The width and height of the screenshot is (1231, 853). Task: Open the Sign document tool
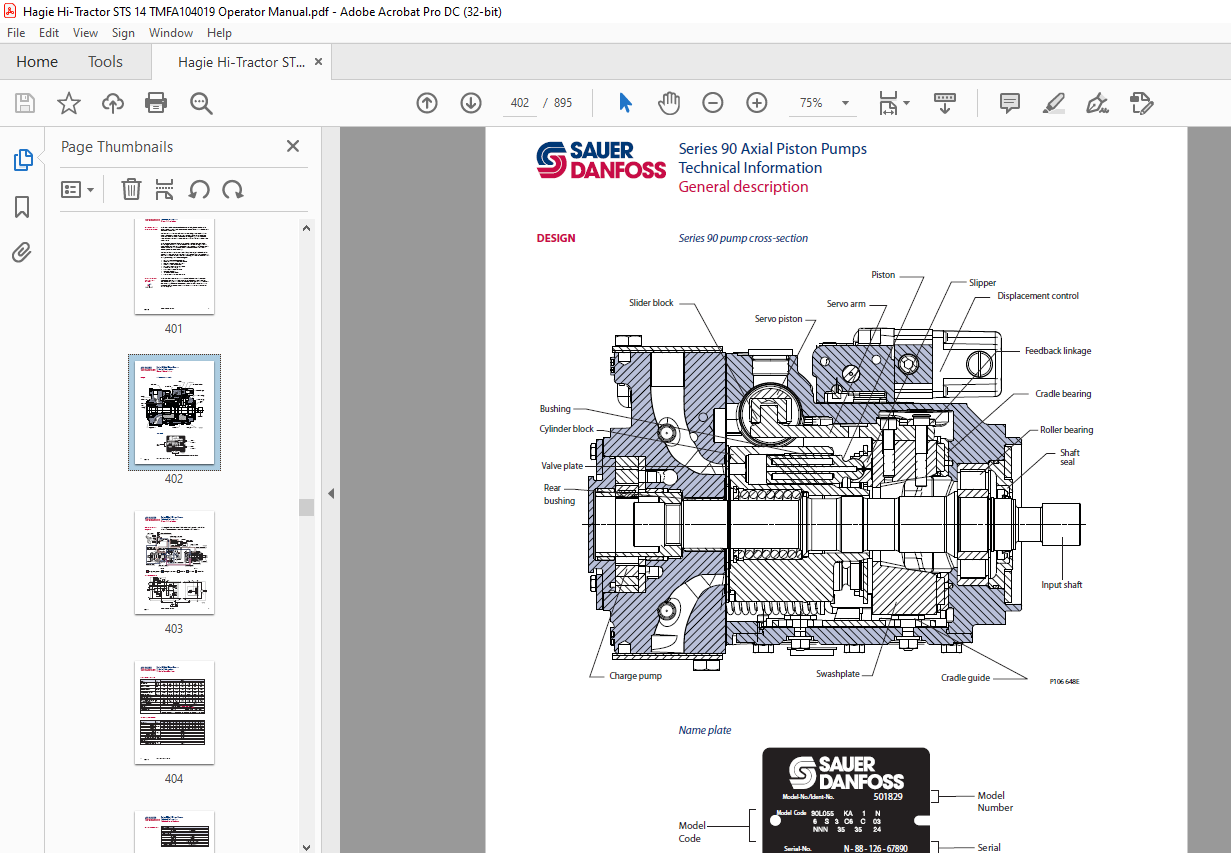[1098, 103]
